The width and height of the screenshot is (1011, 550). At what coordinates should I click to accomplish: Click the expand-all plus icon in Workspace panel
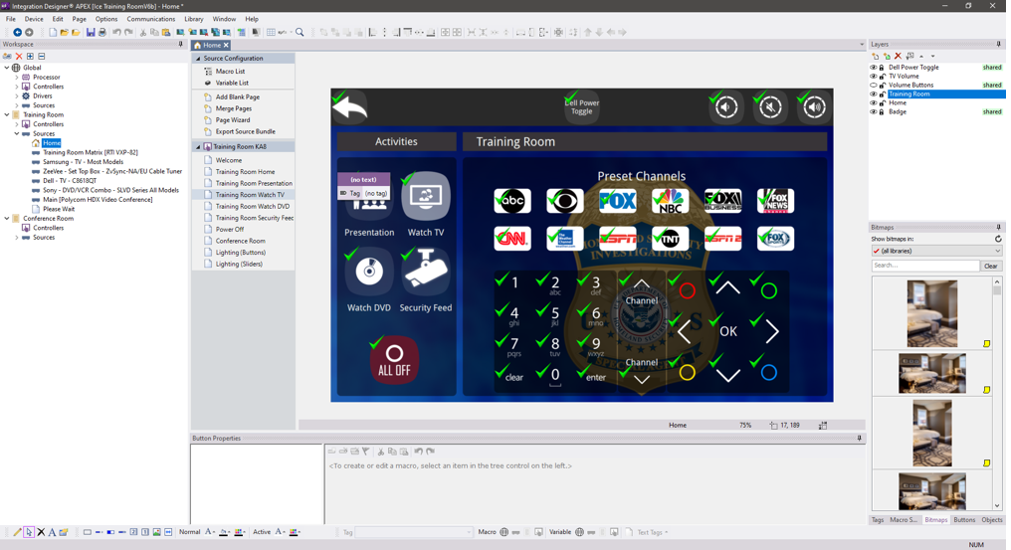pos(30,57)
